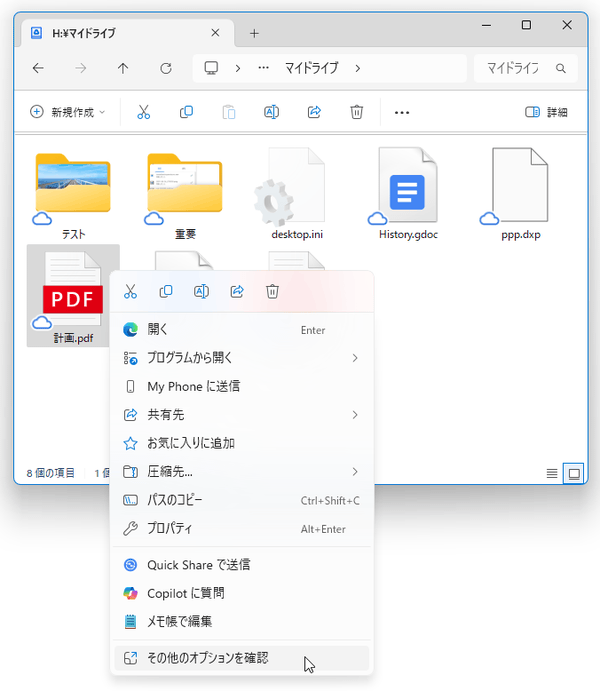This screenshot has height=691, width=600.
Task: Open the toolbar's more options ellipsis
Action: (x=402, y=112)
